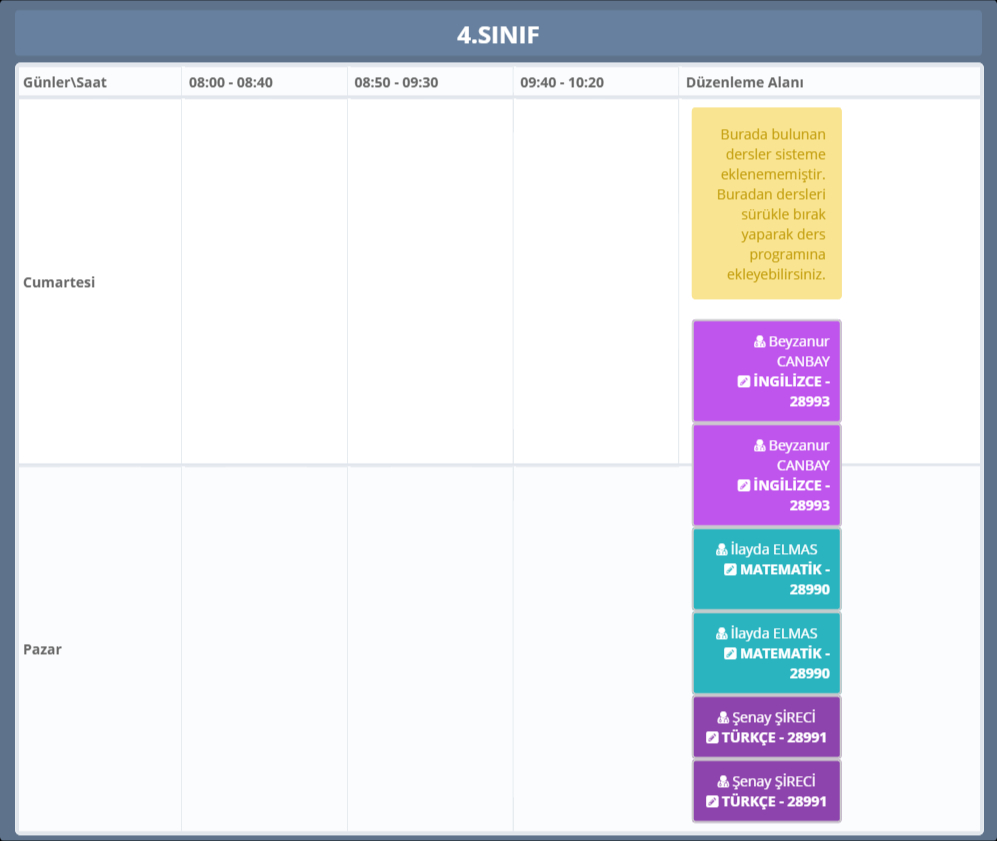Select the 09:40 - 10:20 column header

tap(561, 82)
